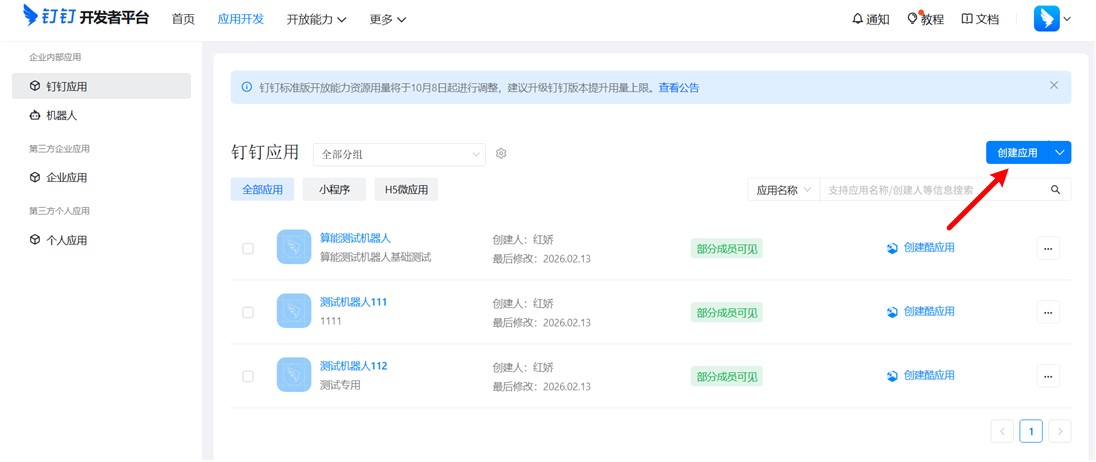
Task: Click the application search input field
Action: tap(930, 190)
